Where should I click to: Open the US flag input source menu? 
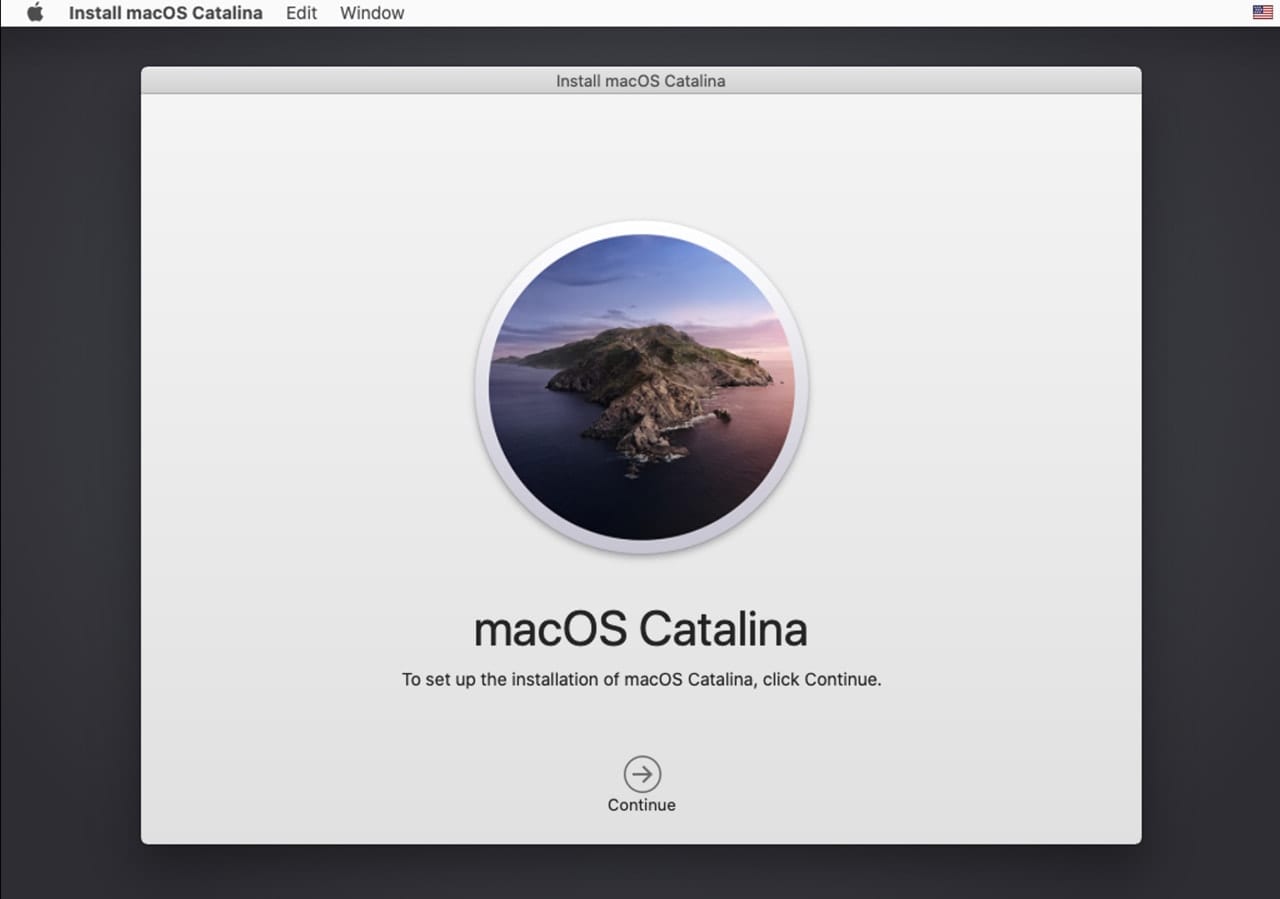(x=1262, y=13)
